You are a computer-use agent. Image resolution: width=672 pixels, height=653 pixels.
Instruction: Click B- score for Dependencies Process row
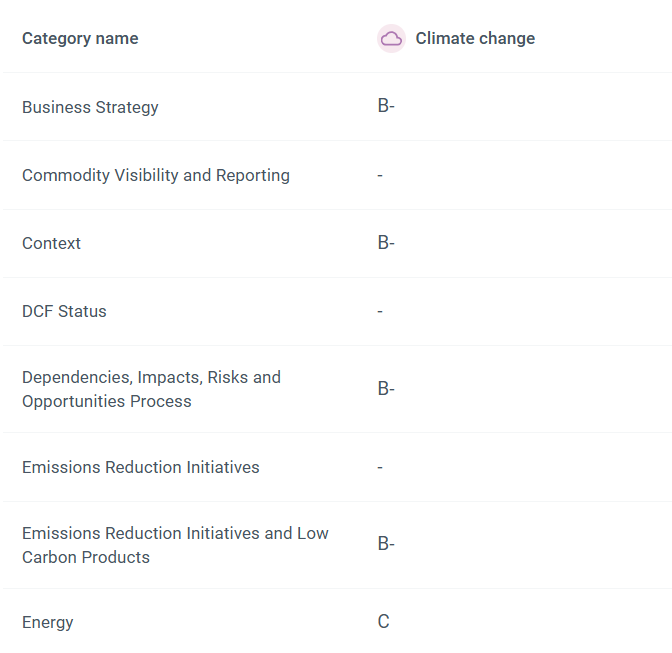[386, 388]
